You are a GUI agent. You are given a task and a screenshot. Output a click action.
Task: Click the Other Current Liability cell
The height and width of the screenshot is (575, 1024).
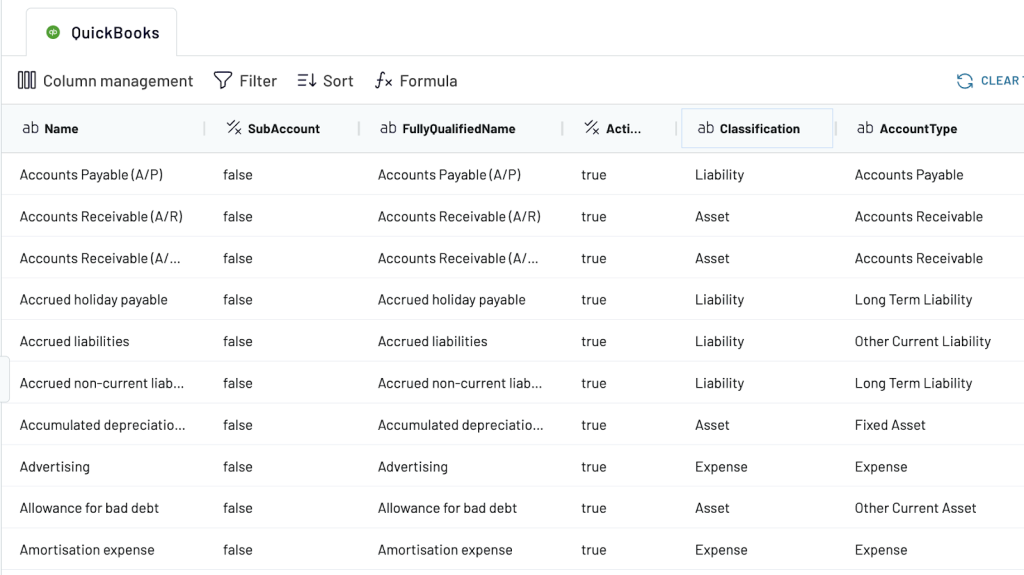[923, 341]
